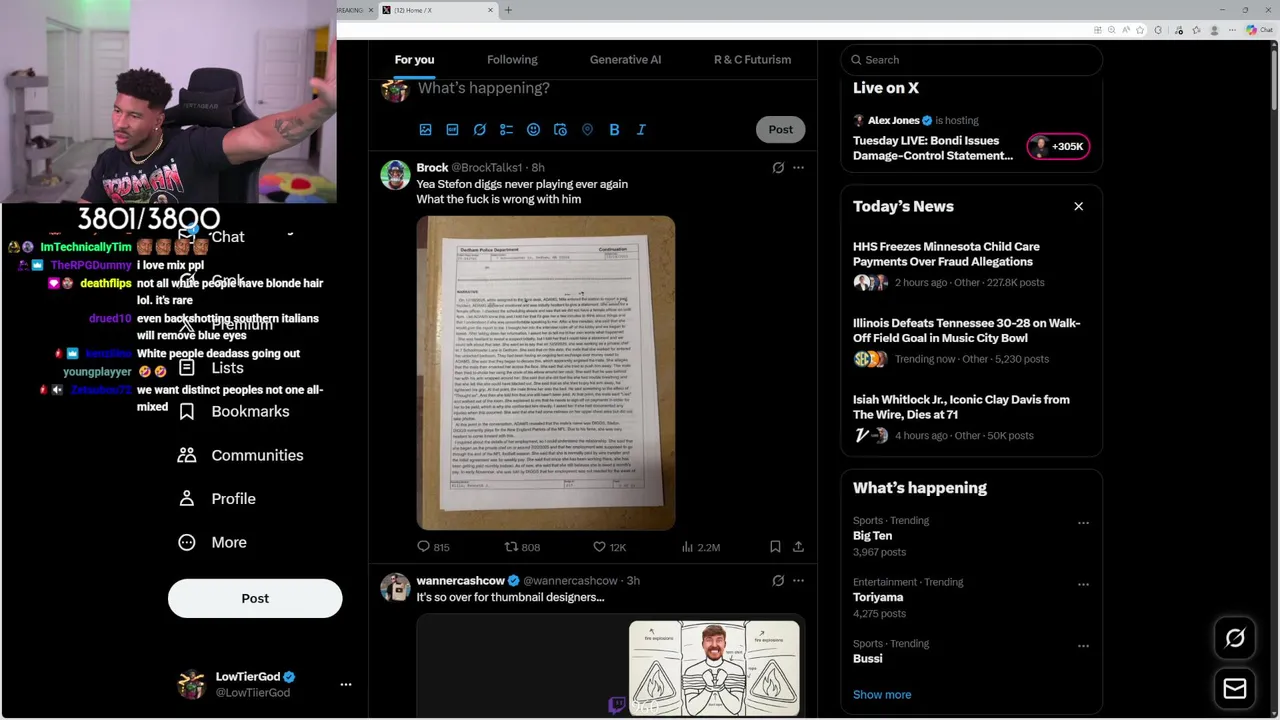Add media image to the post composer
The height and width of the screenshot is (720, 1280).
(425, 129)
